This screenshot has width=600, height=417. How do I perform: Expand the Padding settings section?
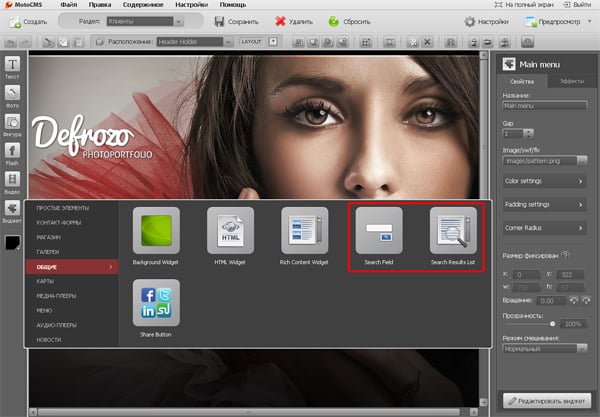click(x=545, y=204)
